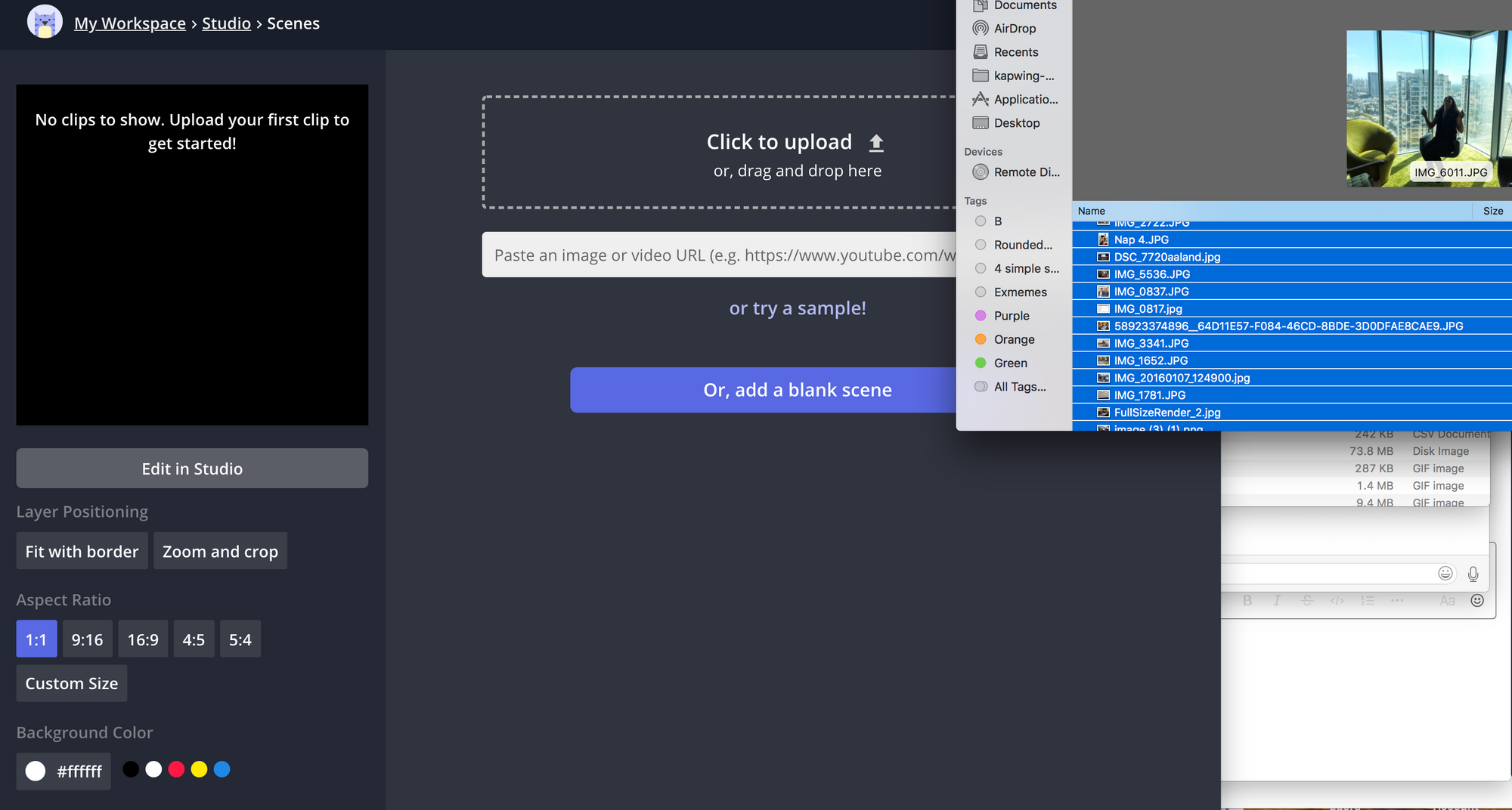Open emoji picker beside the microphone
Screen dimensions: 1512x810
point(1445,573)
